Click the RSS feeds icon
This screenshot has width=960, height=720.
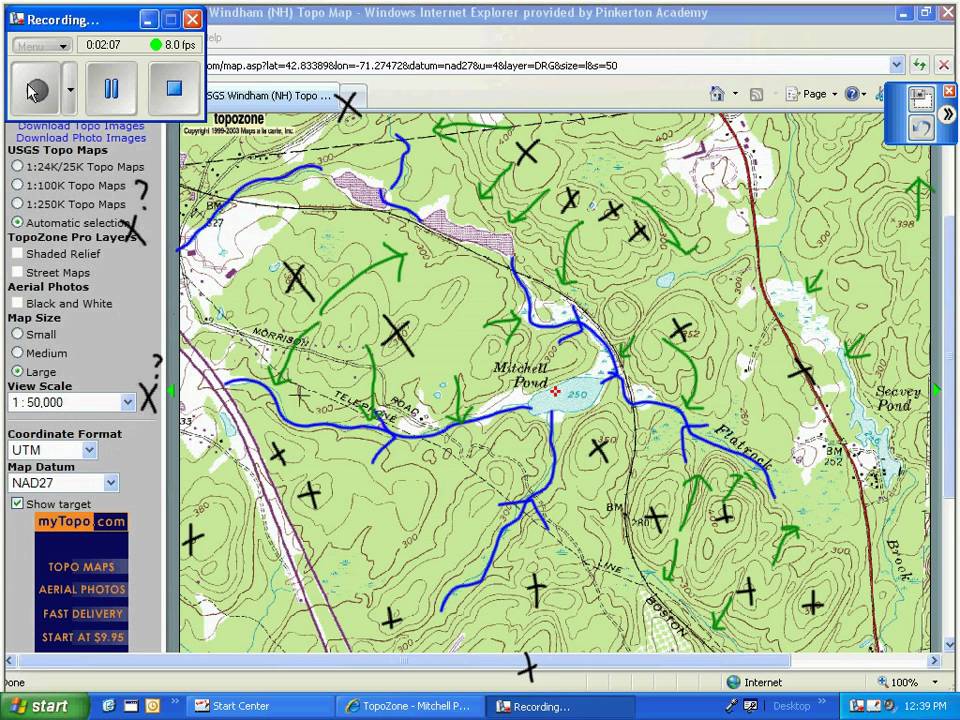pyautogui.click(x=757, y=94)
